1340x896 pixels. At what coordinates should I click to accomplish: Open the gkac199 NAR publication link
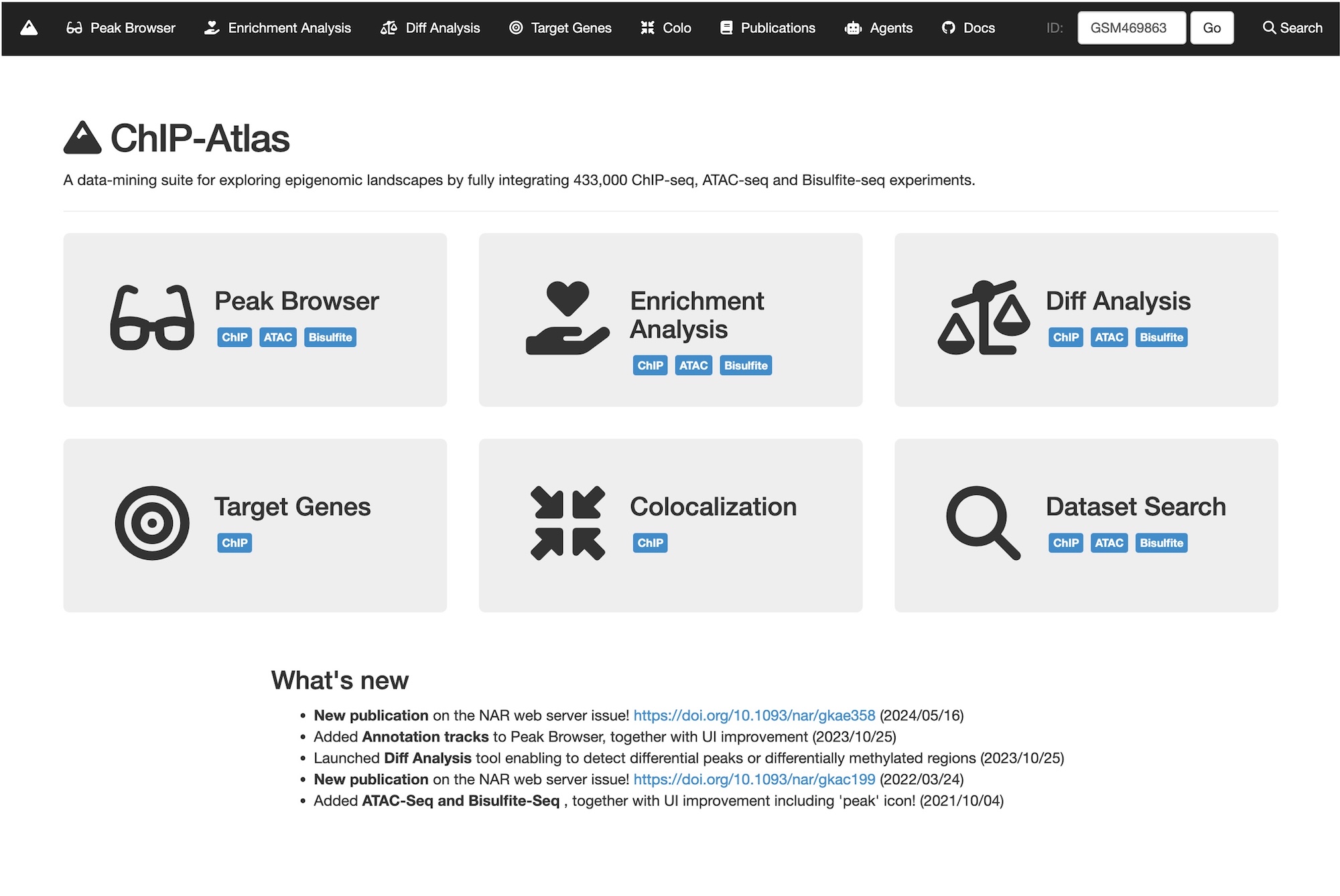(x=754, y=779)
